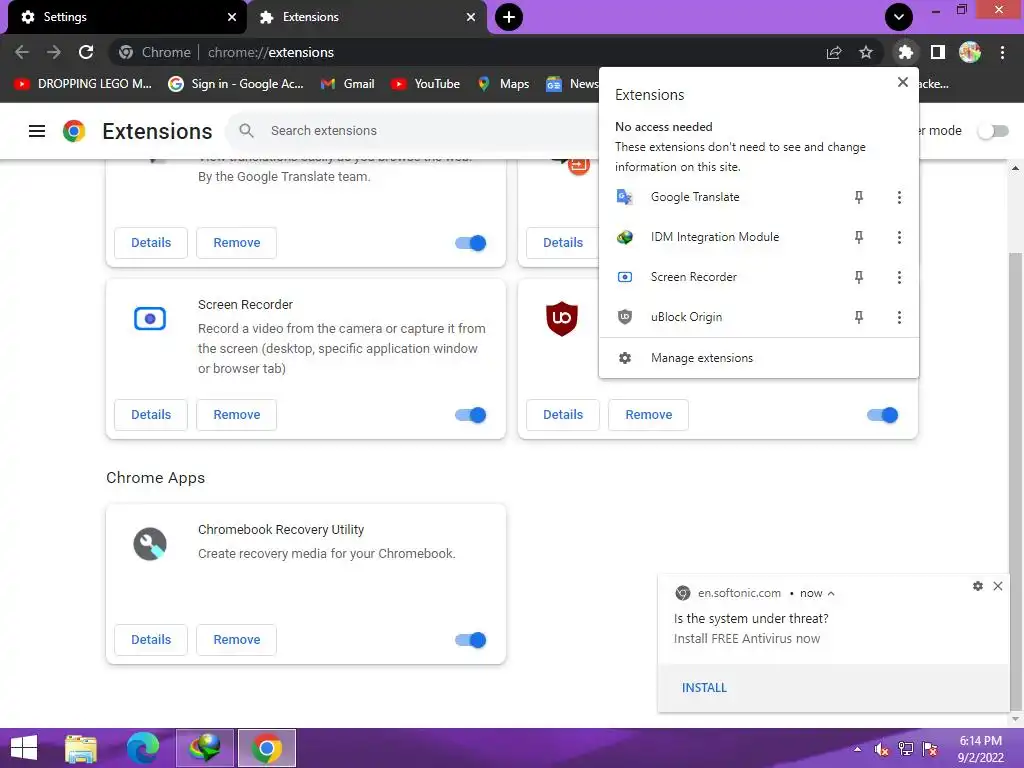The width and height of the screenshot is (1024, 768).
Task: Open Internet Download Manager taskbar icon
Action: pos(204,748)
